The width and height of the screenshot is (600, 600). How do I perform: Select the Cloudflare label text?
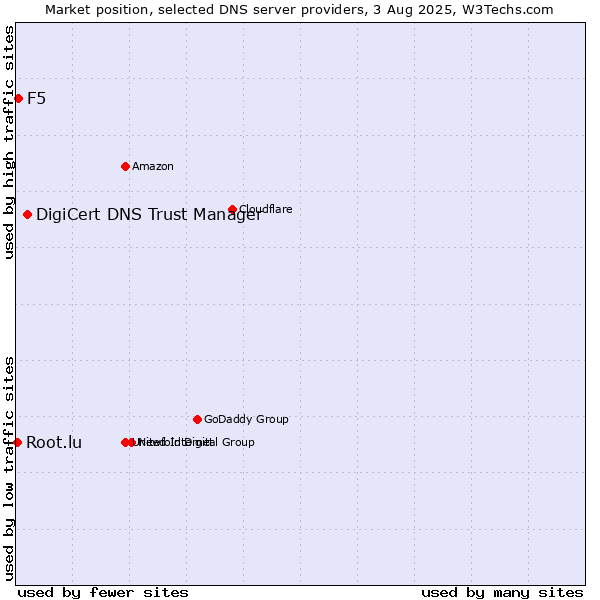coord(266,209)
